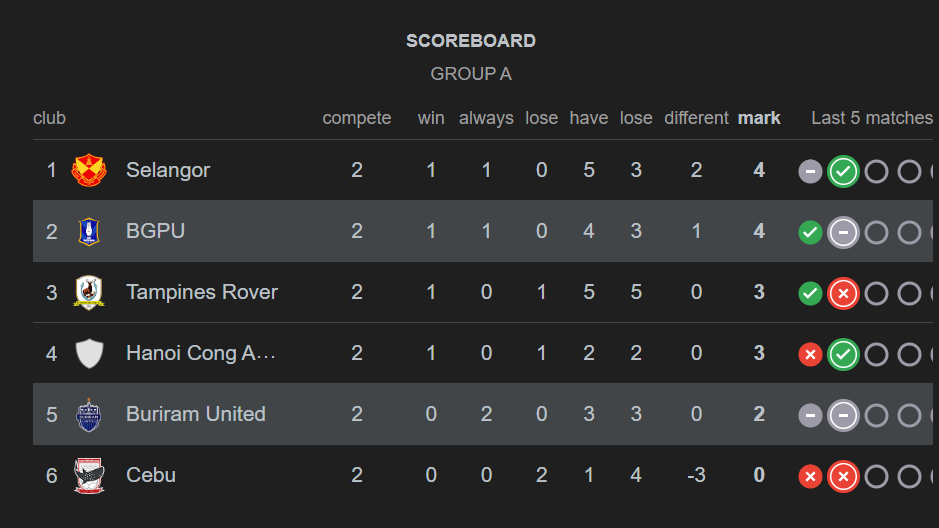This screenshot has height=528, width=939.
Task: Click the Last 5 matches header
Action: coord(871,118)
